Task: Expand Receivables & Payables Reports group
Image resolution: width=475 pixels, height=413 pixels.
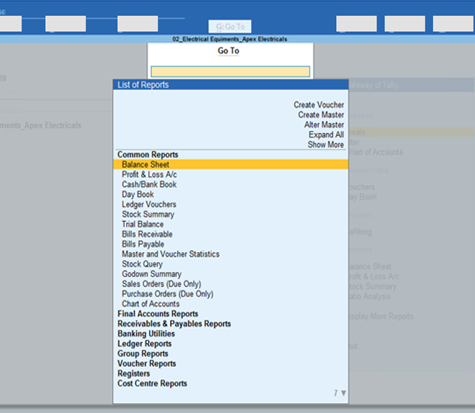Action: [174, 324]
